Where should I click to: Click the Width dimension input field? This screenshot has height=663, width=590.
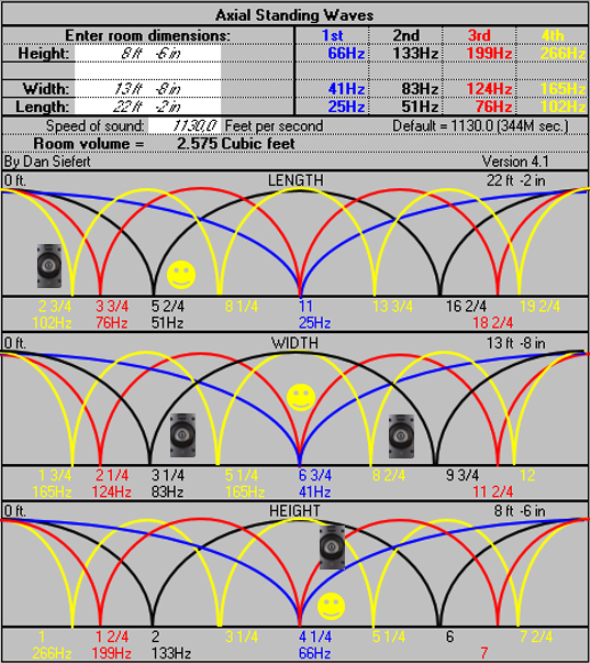pyautogui.click(x=148, y=89)
